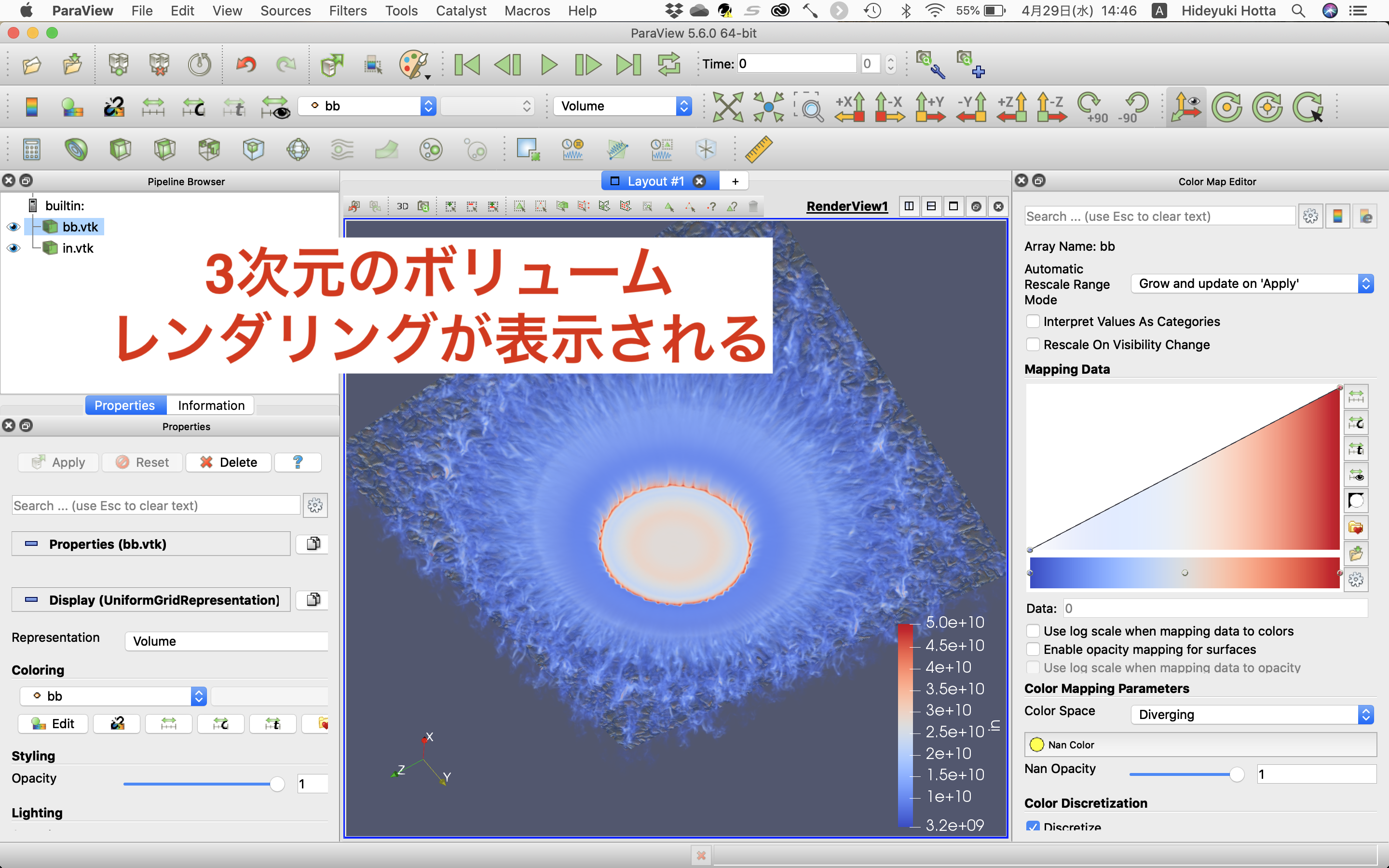Open Representation Volume dropdown in Properties

pos(227,641)
